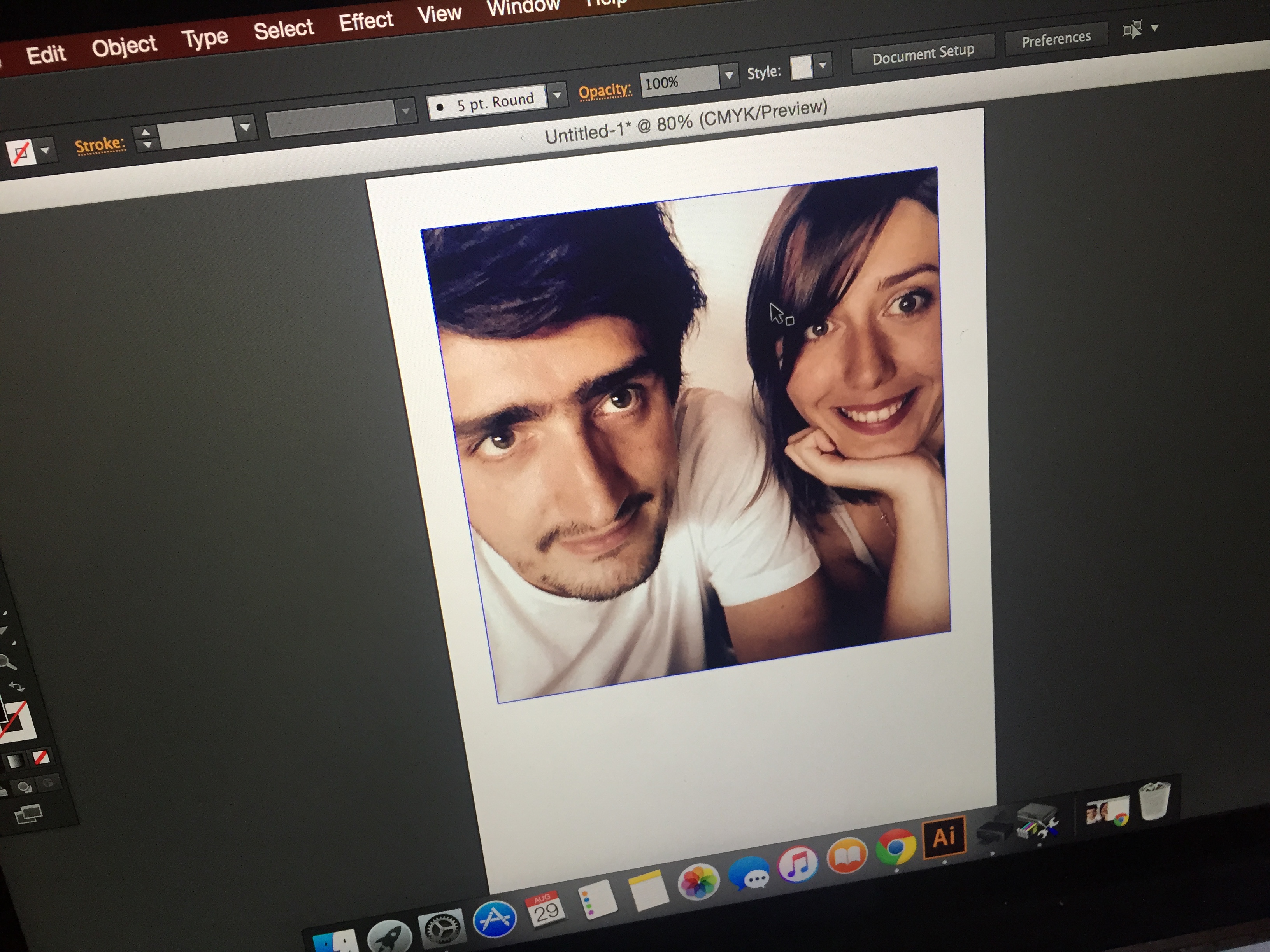Click the Adobe Illustrator dock icon

(943, 837)
